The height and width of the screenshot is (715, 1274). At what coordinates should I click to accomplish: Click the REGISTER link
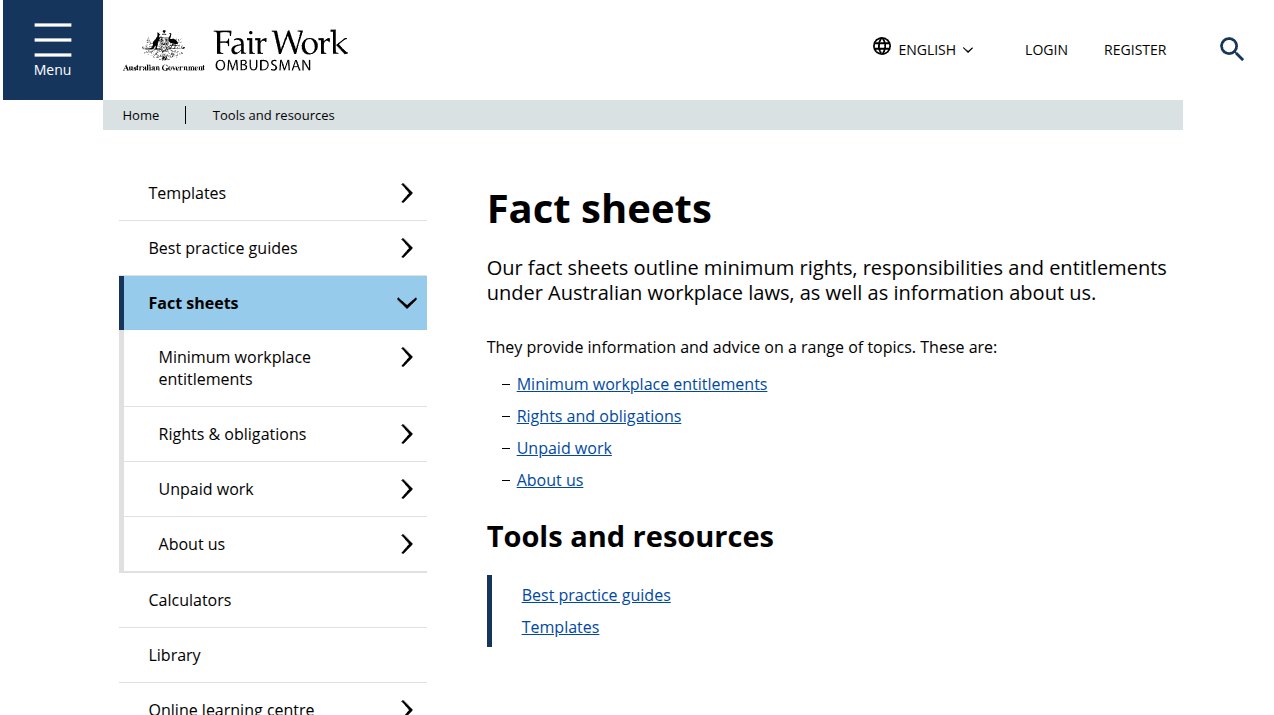[x=1135, y=50]
